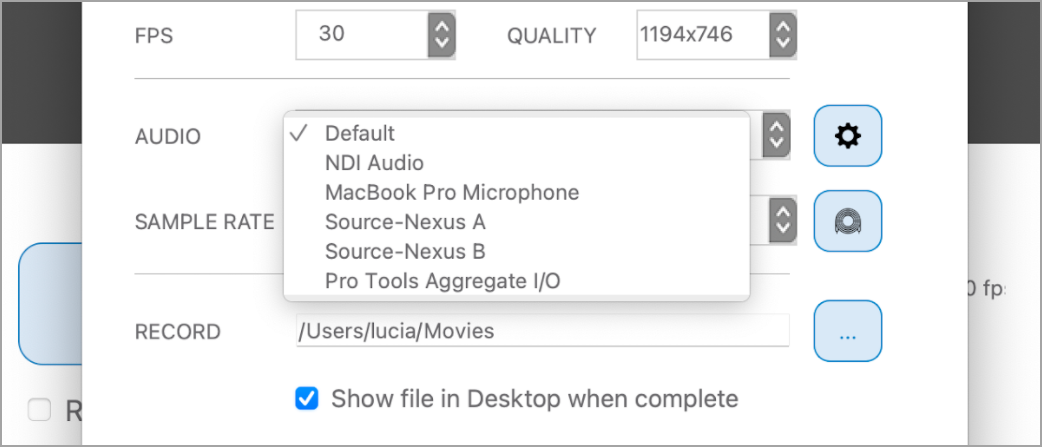Click the FPS value field showing 30

pyautogui.click(x=360, y=35)
